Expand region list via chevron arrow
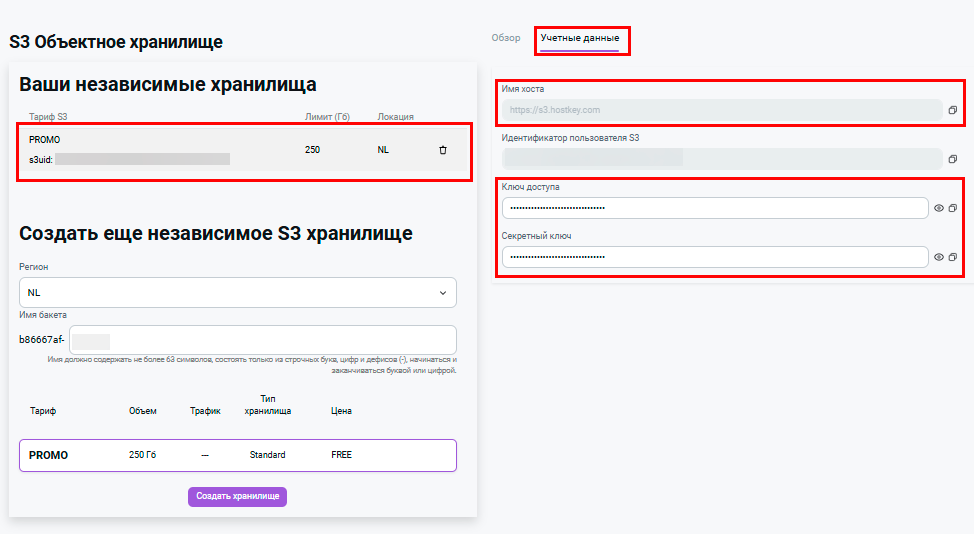Image resolution: width=974 pixels, height=534 pixels. [x=443, y=292]
